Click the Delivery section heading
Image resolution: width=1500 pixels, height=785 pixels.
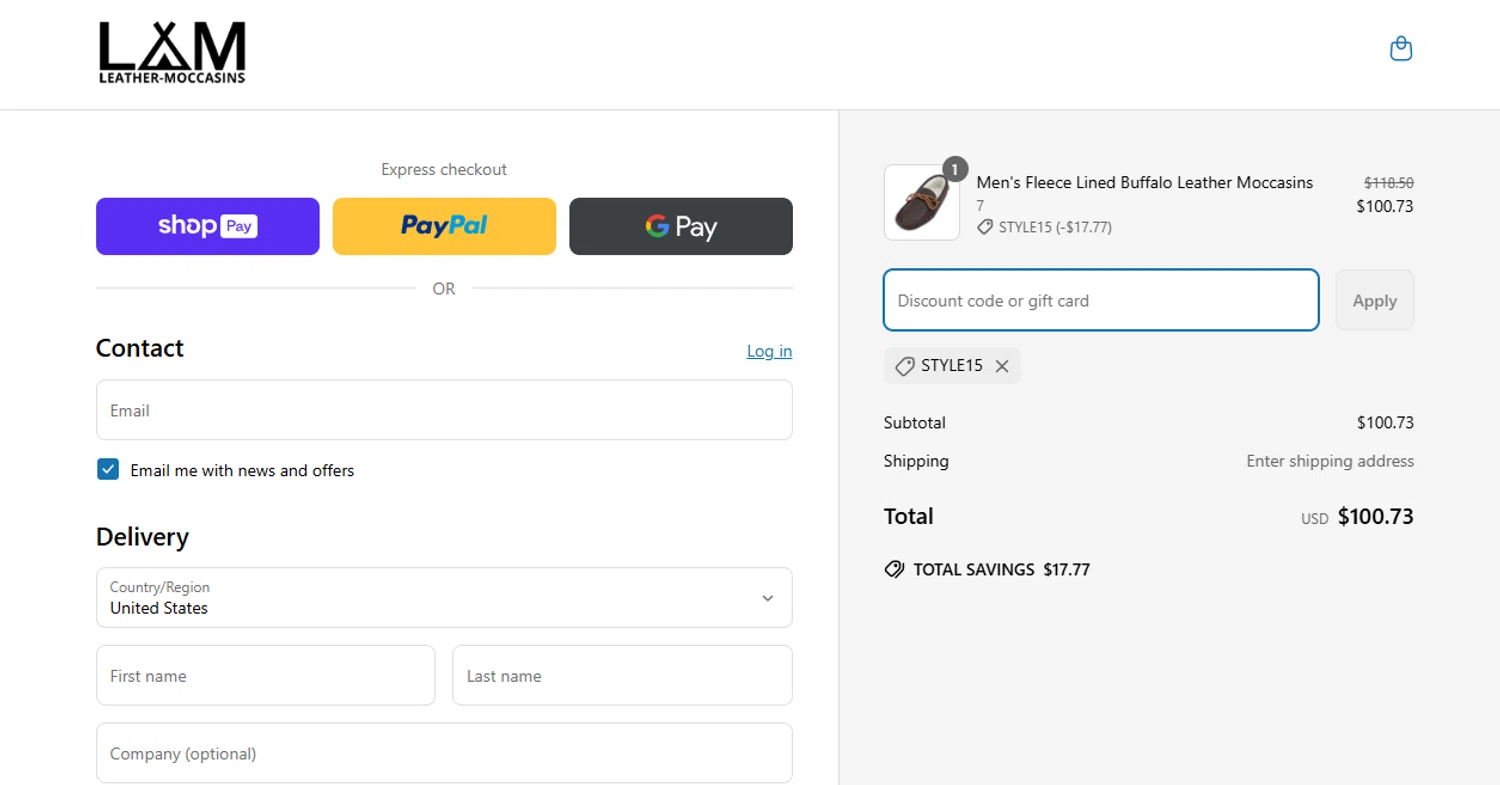coord(142,537)
